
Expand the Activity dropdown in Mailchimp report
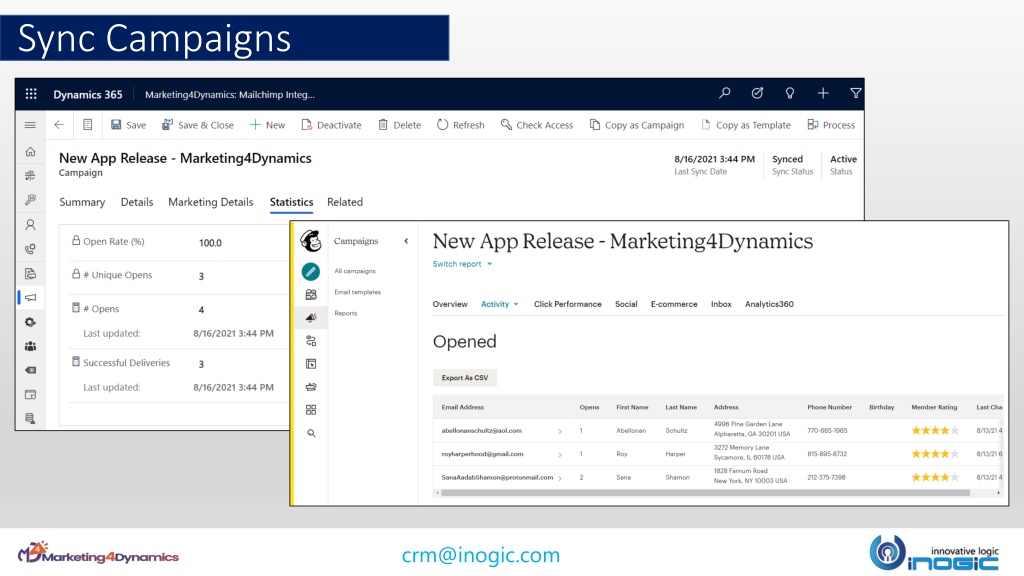[500, 304]
